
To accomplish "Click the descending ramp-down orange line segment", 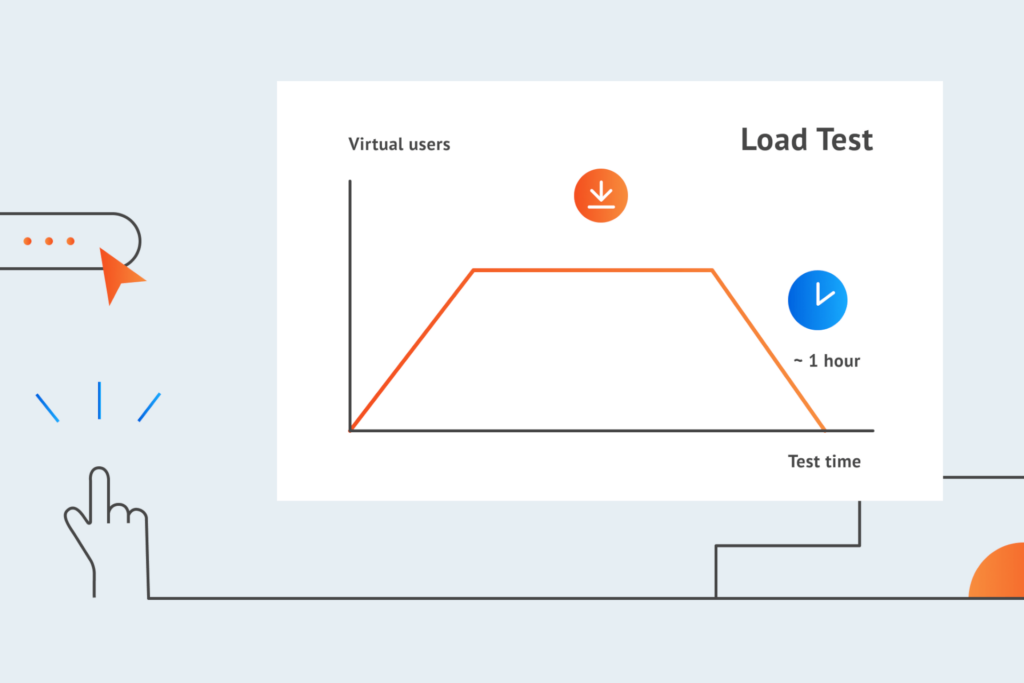I will pyautogui.click(x=769, y=350).
